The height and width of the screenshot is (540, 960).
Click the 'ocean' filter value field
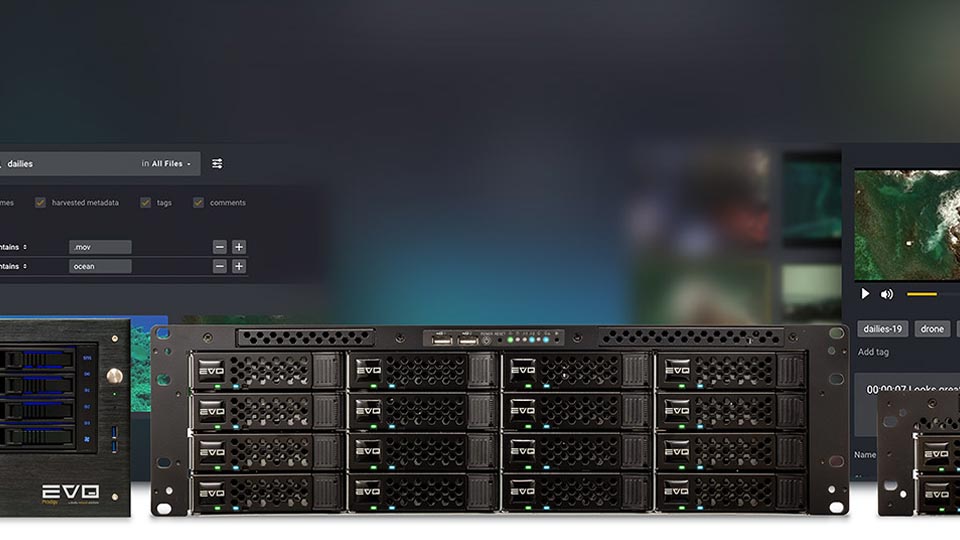click(x=100, y=266)
